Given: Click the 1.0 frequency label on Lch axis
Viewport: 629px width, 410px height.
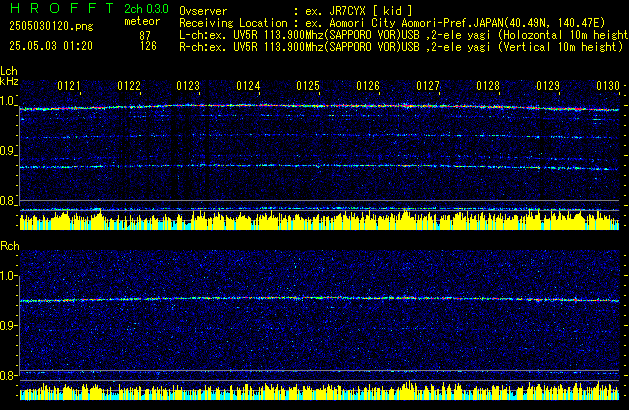Looking at the screenshot, I should [7, 101].
